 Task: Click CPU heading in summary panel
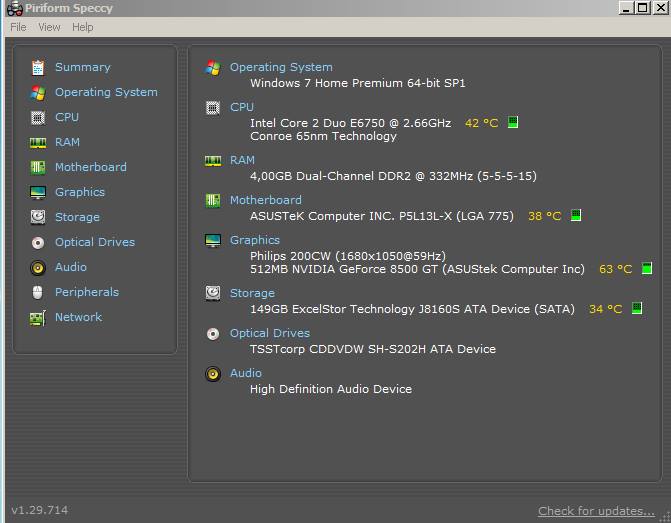(x=242, y=107)
